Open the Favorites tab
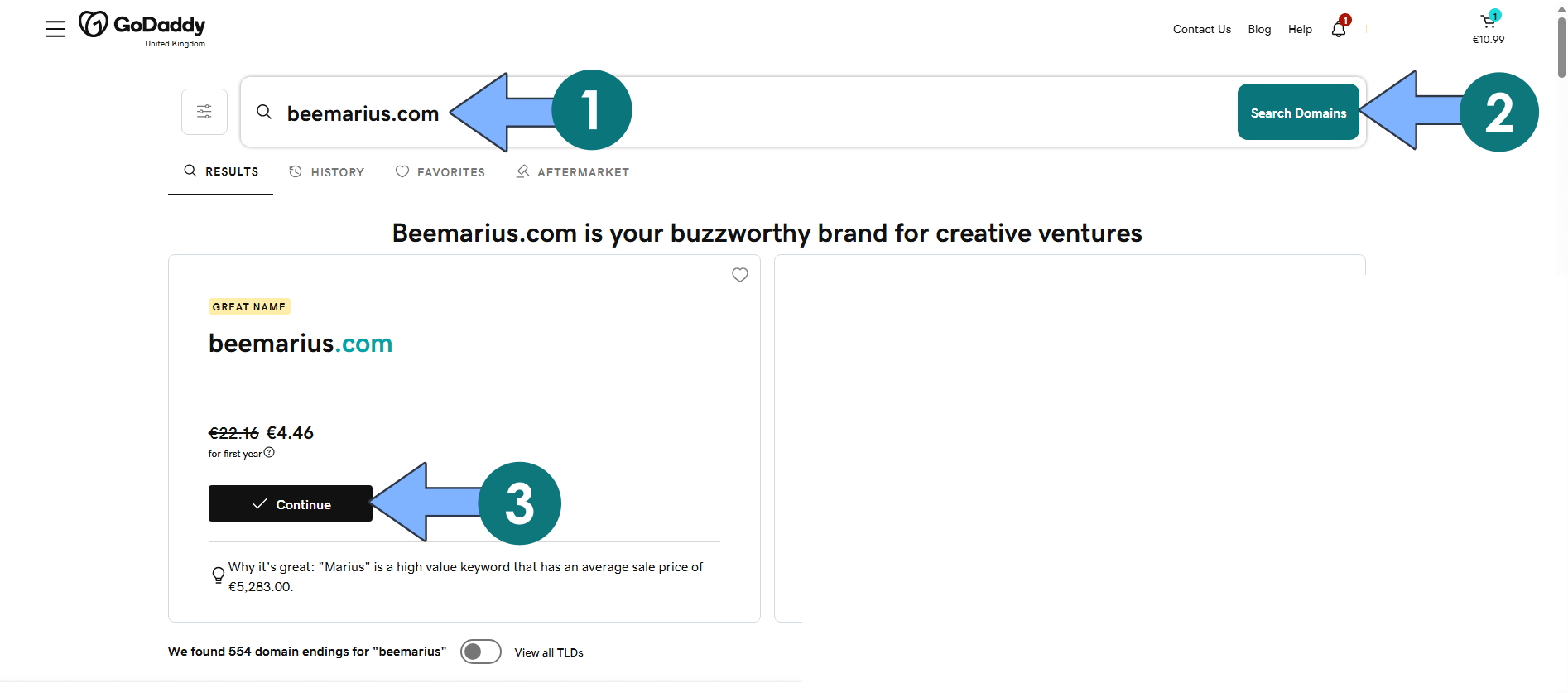 tap(440, 172)
